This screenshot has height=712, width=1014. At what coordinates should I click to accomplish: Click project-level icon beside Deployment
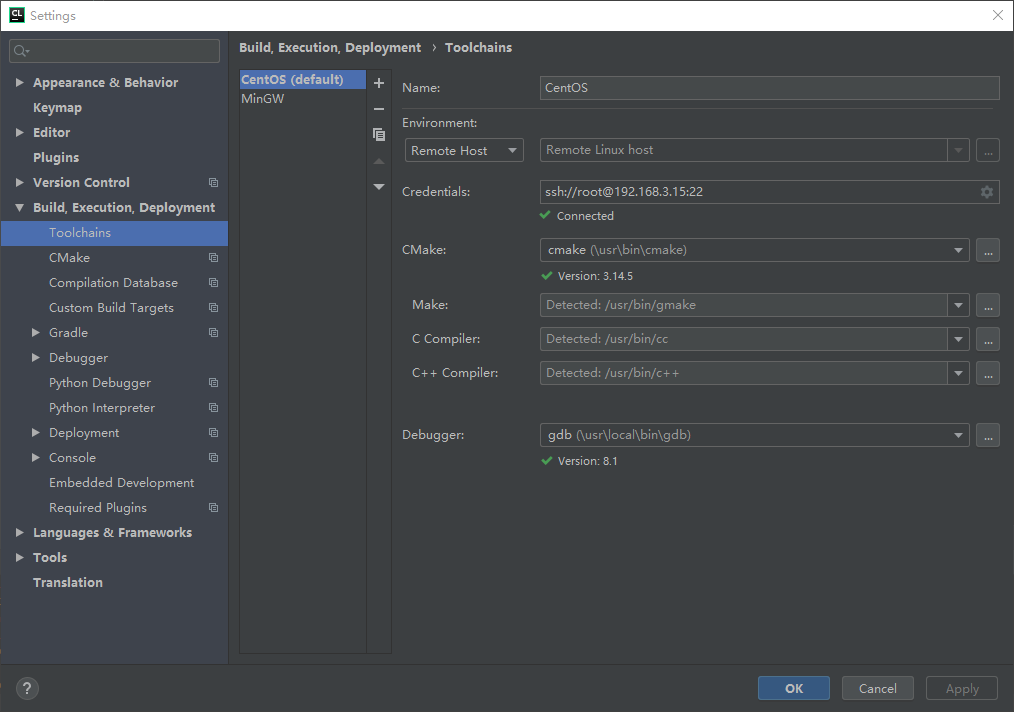[213, 433]
